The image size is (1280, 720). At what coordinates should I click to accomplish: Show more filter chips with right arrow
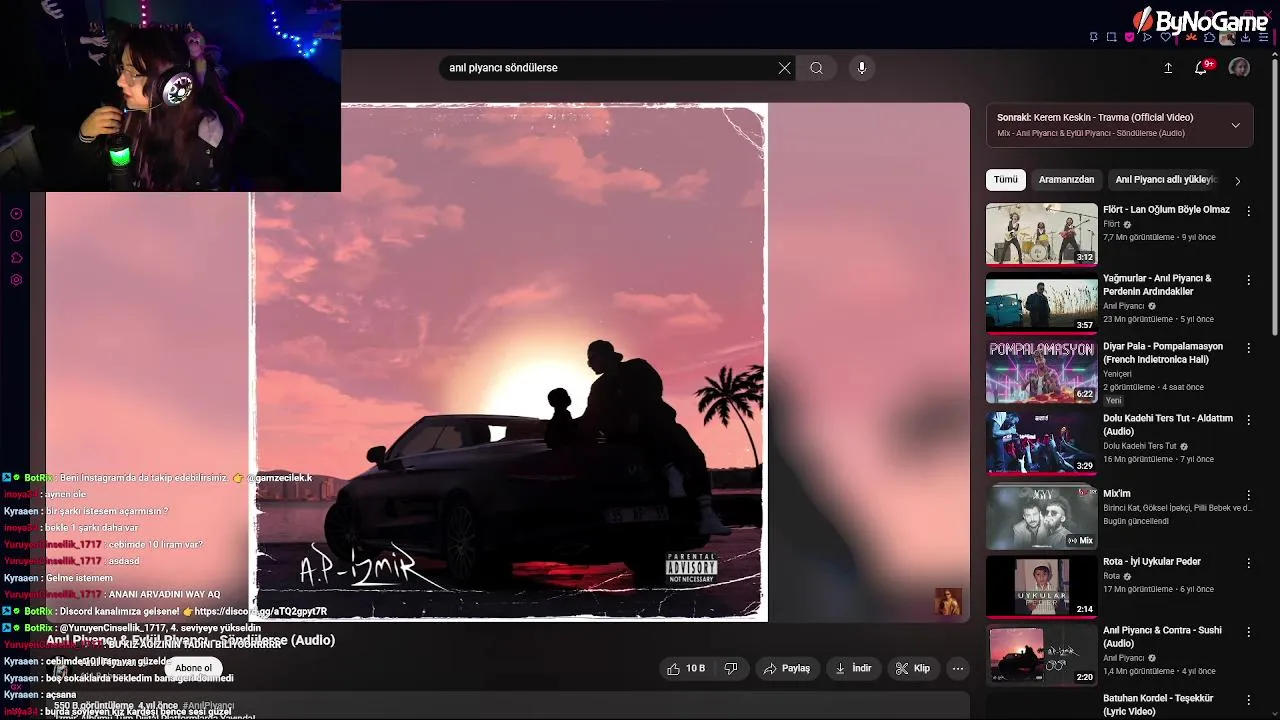click(x=1237, y=181)
